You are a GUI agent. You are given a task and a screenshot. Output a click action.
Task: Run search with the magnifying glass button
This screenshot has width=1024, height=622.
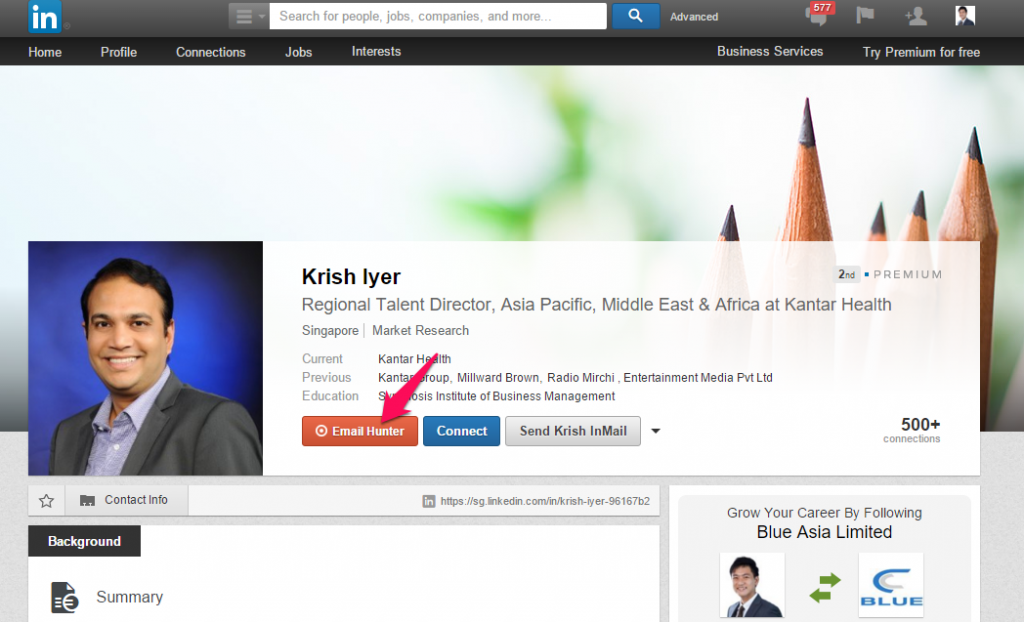[x=635, y=16]
